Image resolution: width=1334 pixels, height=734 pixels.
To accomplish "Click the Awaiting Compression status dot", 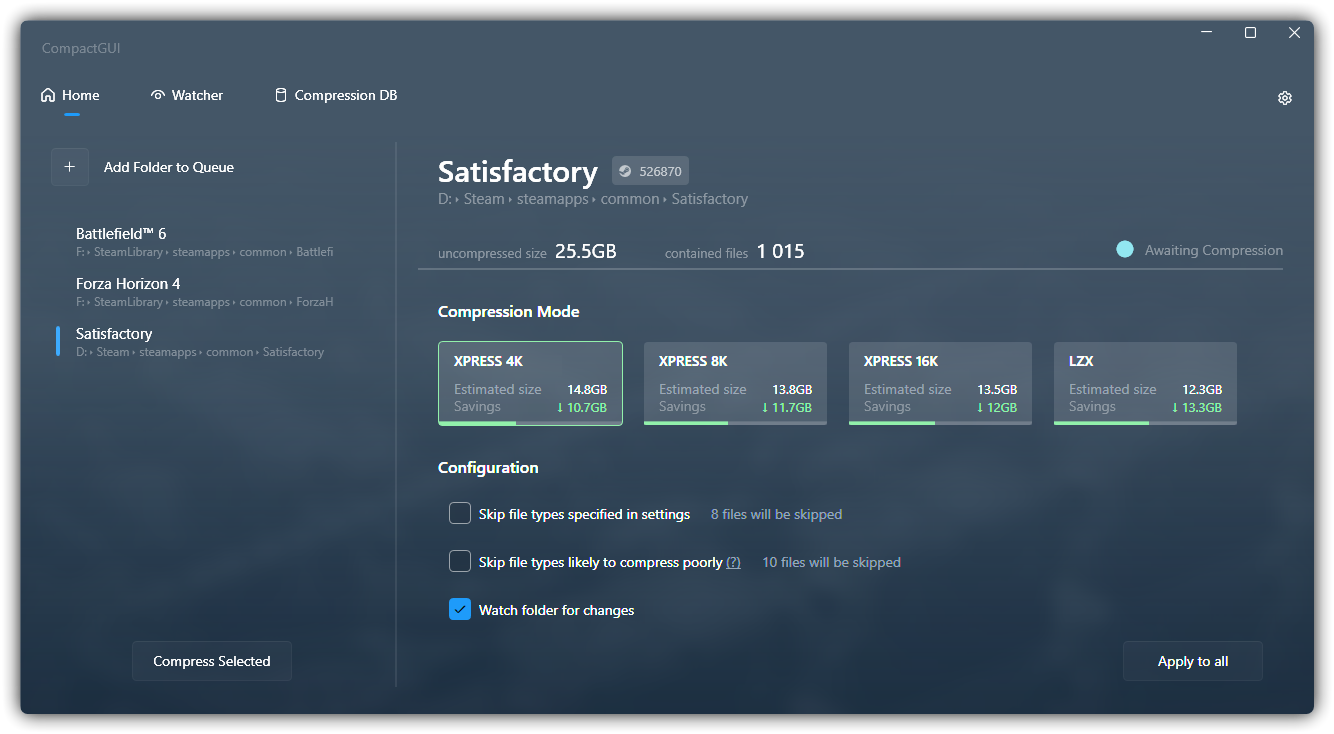I will pos(1125,250).
